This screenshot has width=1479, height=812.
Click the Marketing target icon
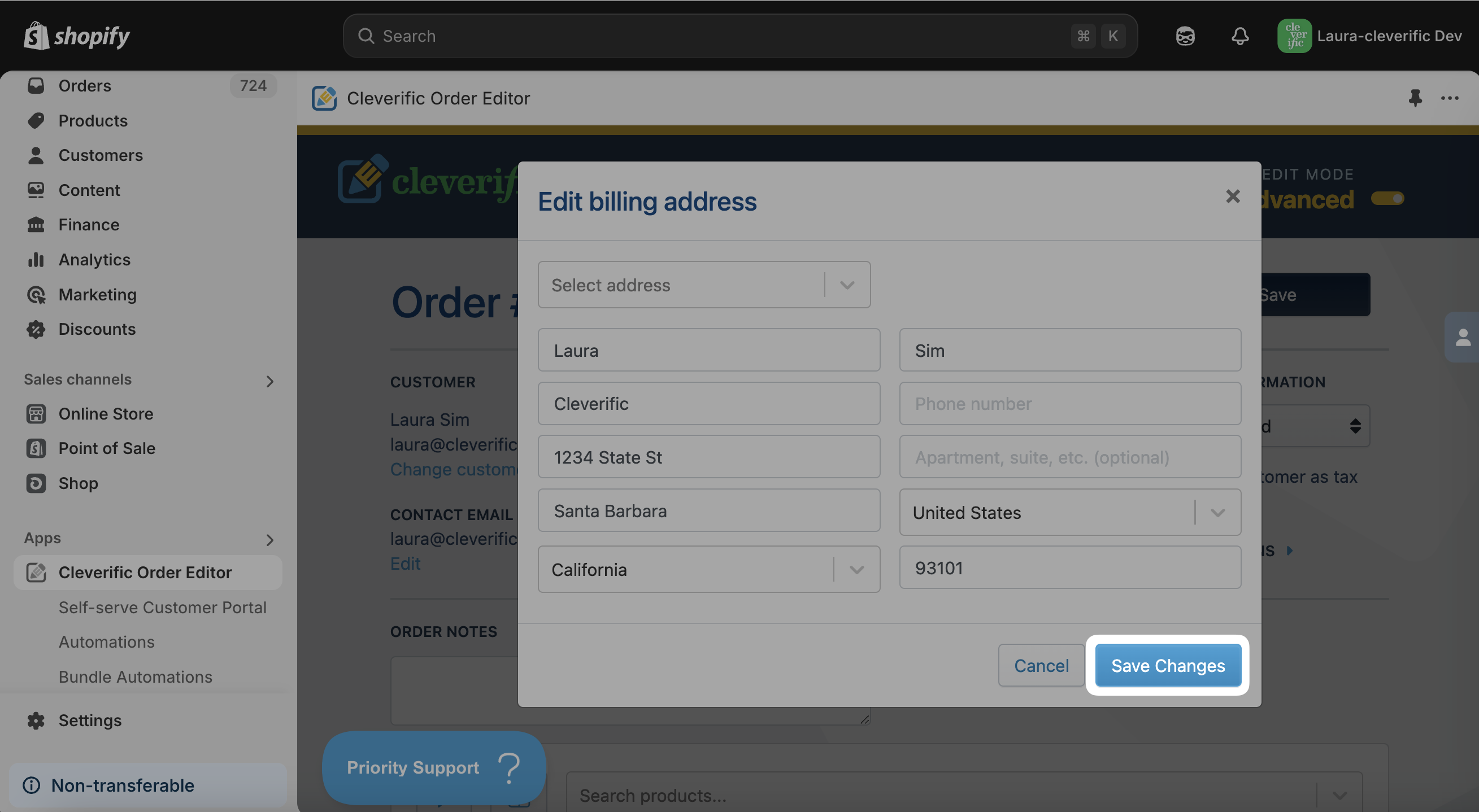36,294
